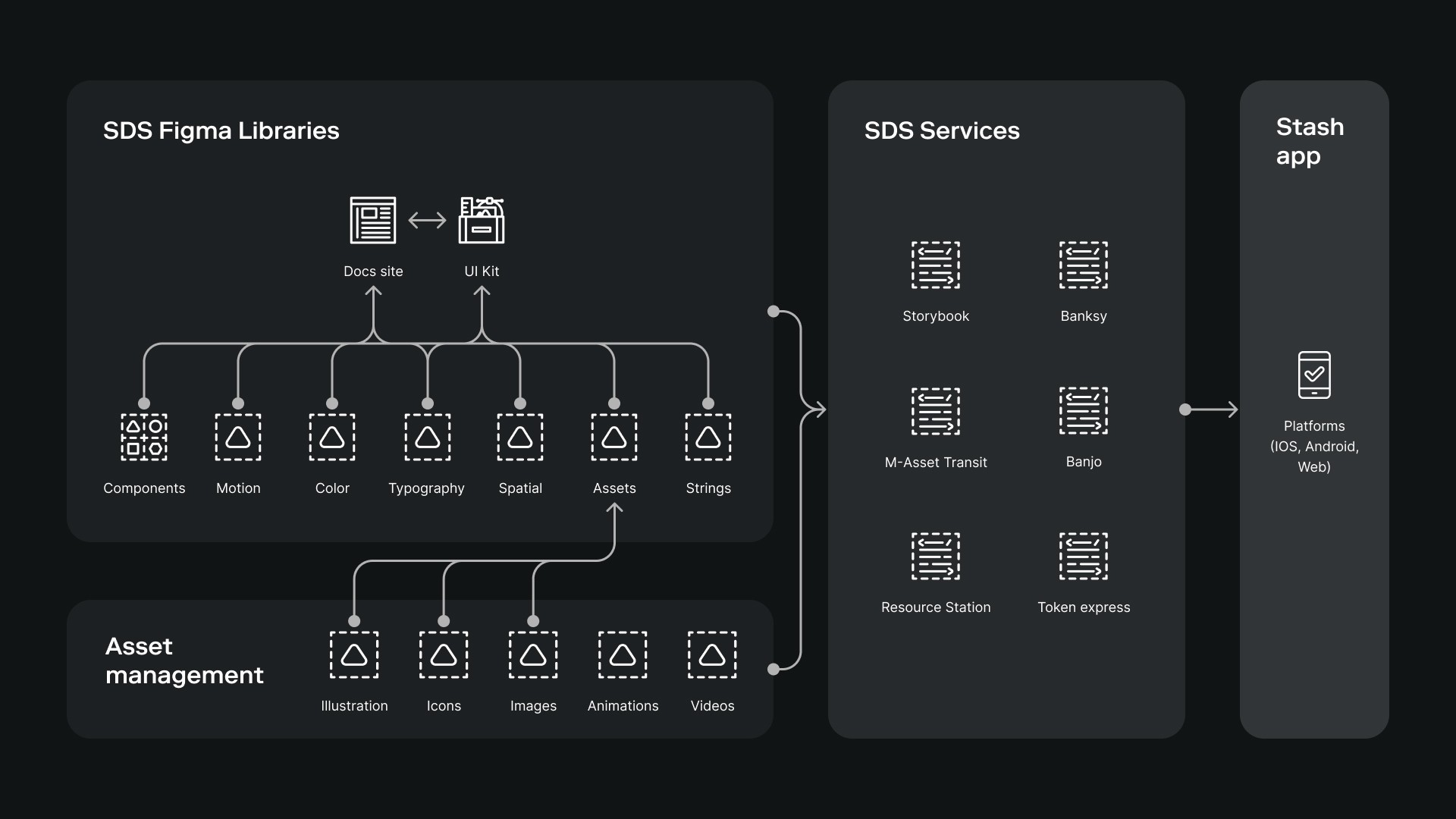Select the Typography dashed box icon
1456x819 pixels.
point(427,437)
